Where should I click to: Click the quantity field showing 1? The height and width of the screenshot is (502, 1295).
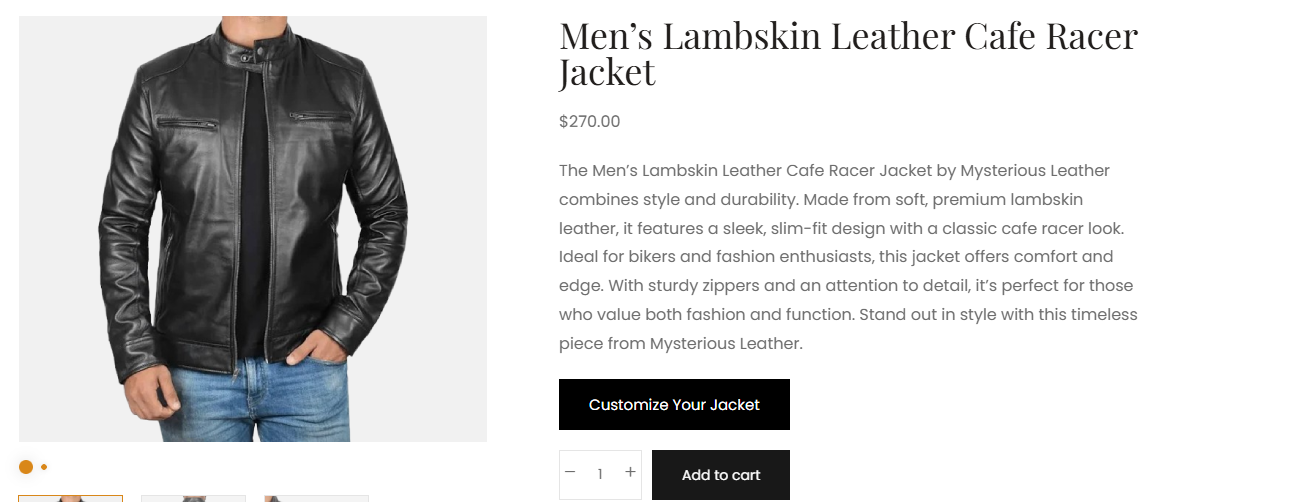(x=600, y=475)
